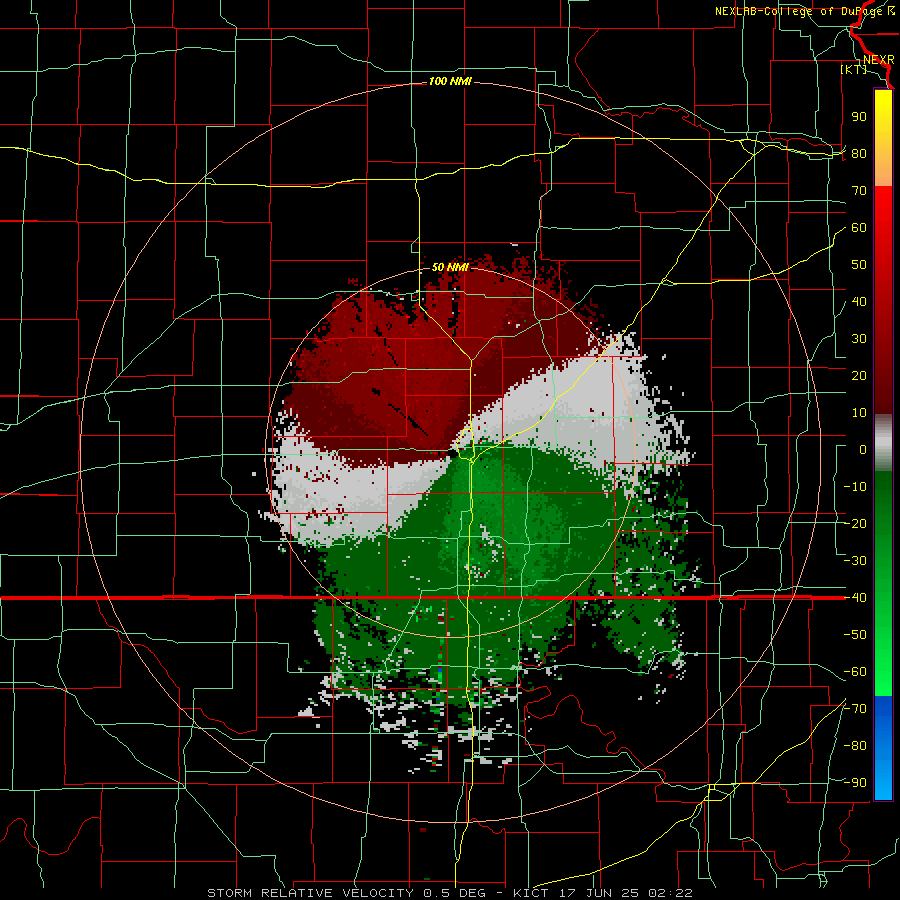Click the 100 NMI range ring label
This screenshot has width=900, height=900.
point(450,82)
